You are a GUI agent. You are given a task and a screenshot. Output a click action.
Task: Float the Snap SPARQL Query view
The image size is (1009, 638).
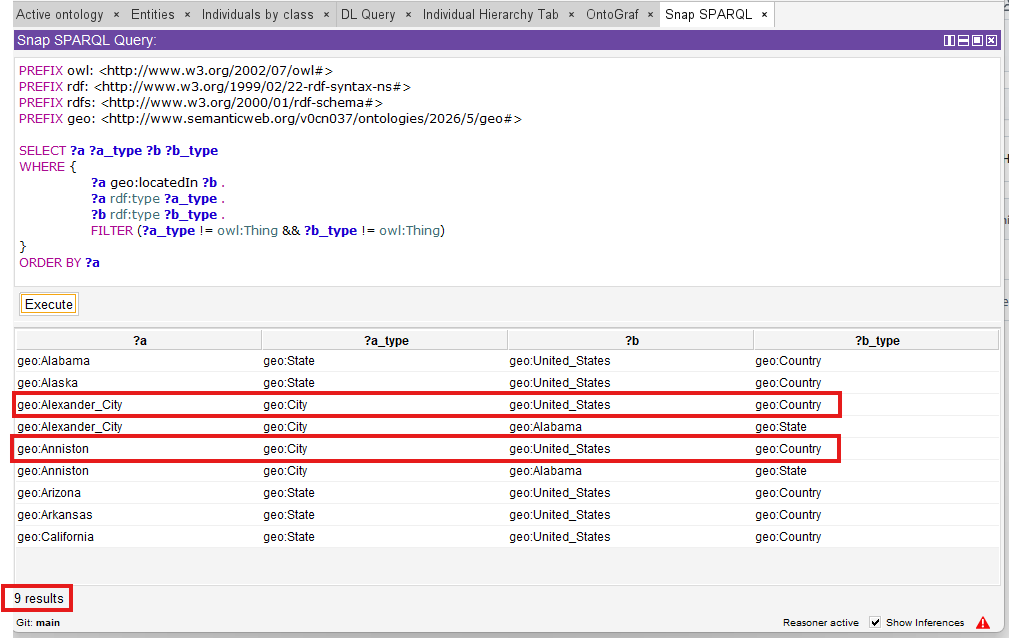pyautogui.click(x=977, y=41)
